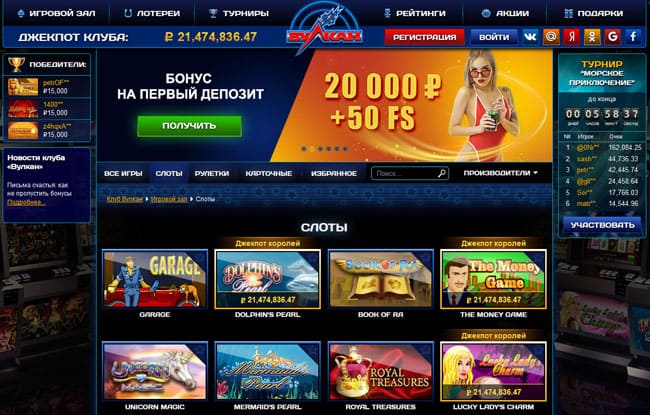Follow the Подробнее news link
This screenshot has height=415, width=650.
[x=26, y=203]
